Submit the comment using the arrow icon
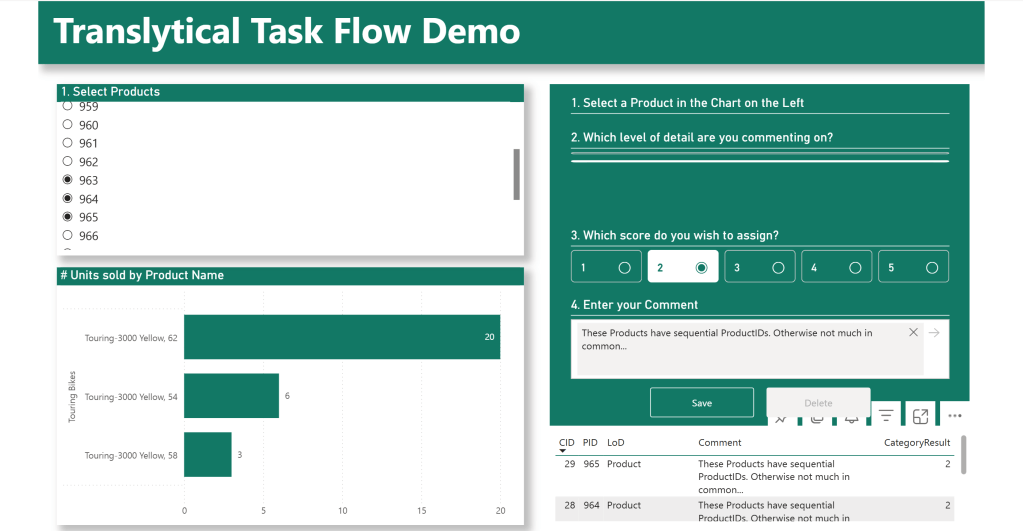This screenshot has height=531, width=1023. [934, 332]
